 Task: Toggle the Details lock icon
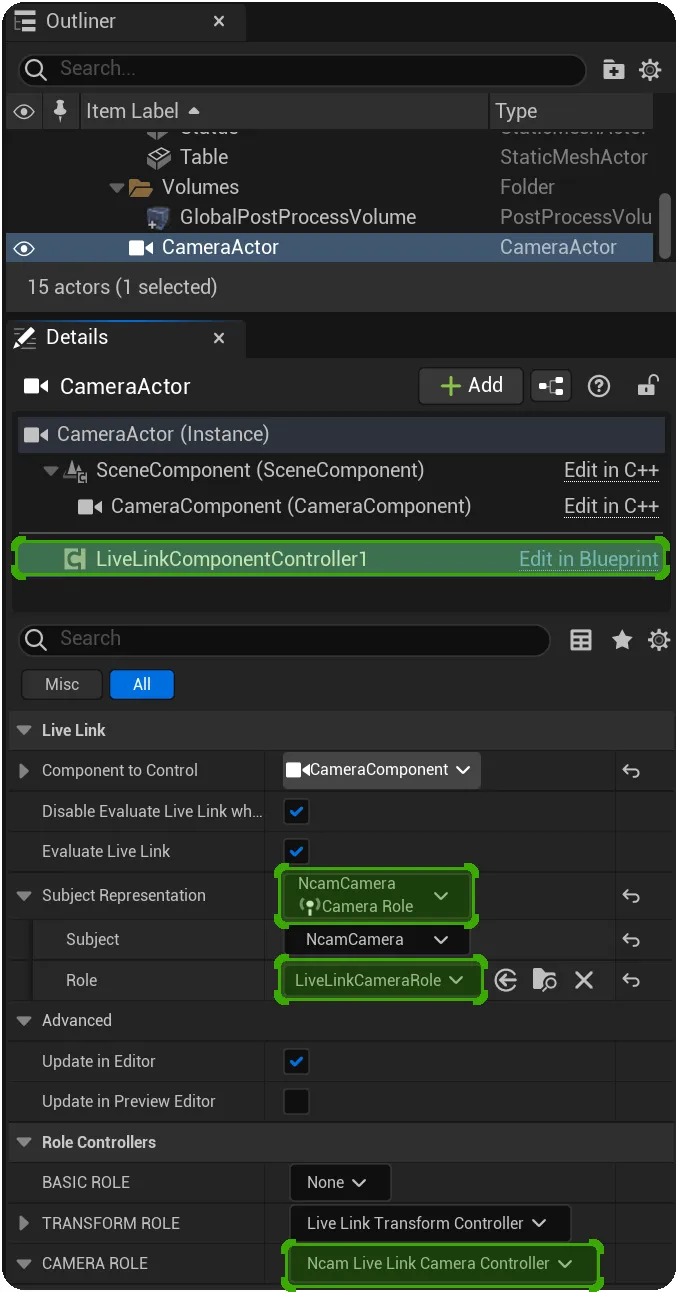tap(648, 386)
